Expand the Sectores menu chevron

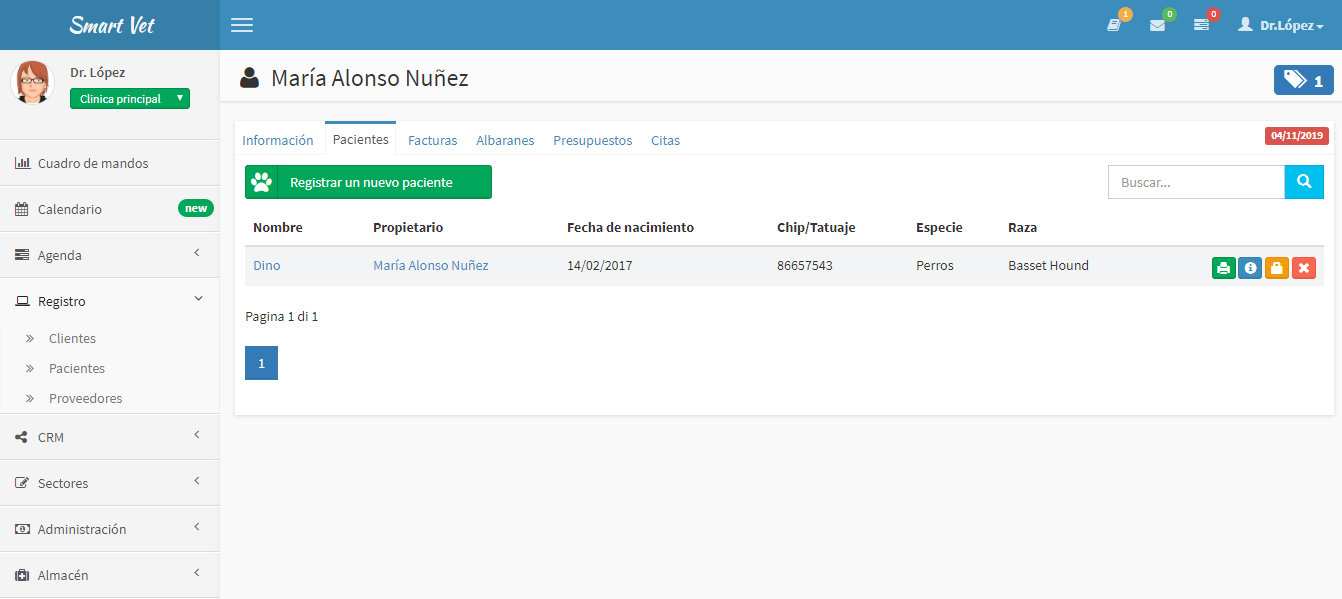[197, 481]
